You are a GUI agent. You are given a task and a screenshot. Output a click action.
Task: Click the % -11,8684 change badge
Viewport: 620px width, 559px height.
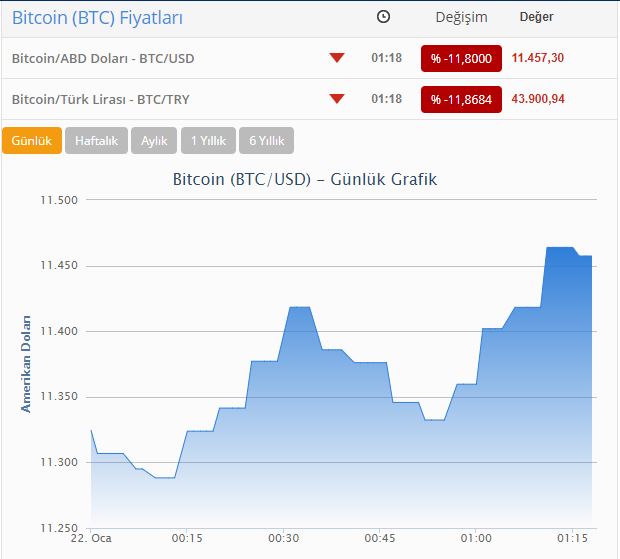461,99
